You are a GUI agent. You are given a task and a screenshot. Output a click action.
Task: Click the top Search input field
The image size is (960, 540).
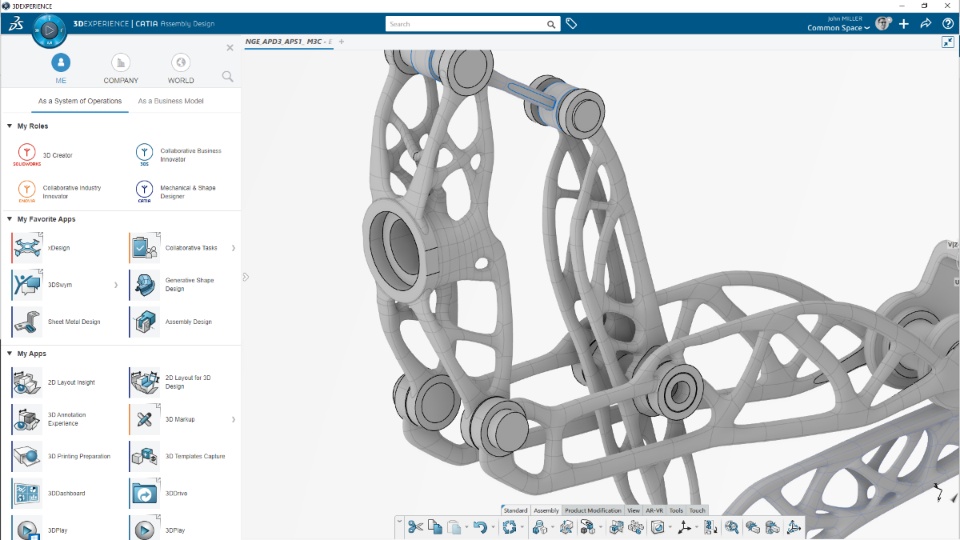(466, 24)
